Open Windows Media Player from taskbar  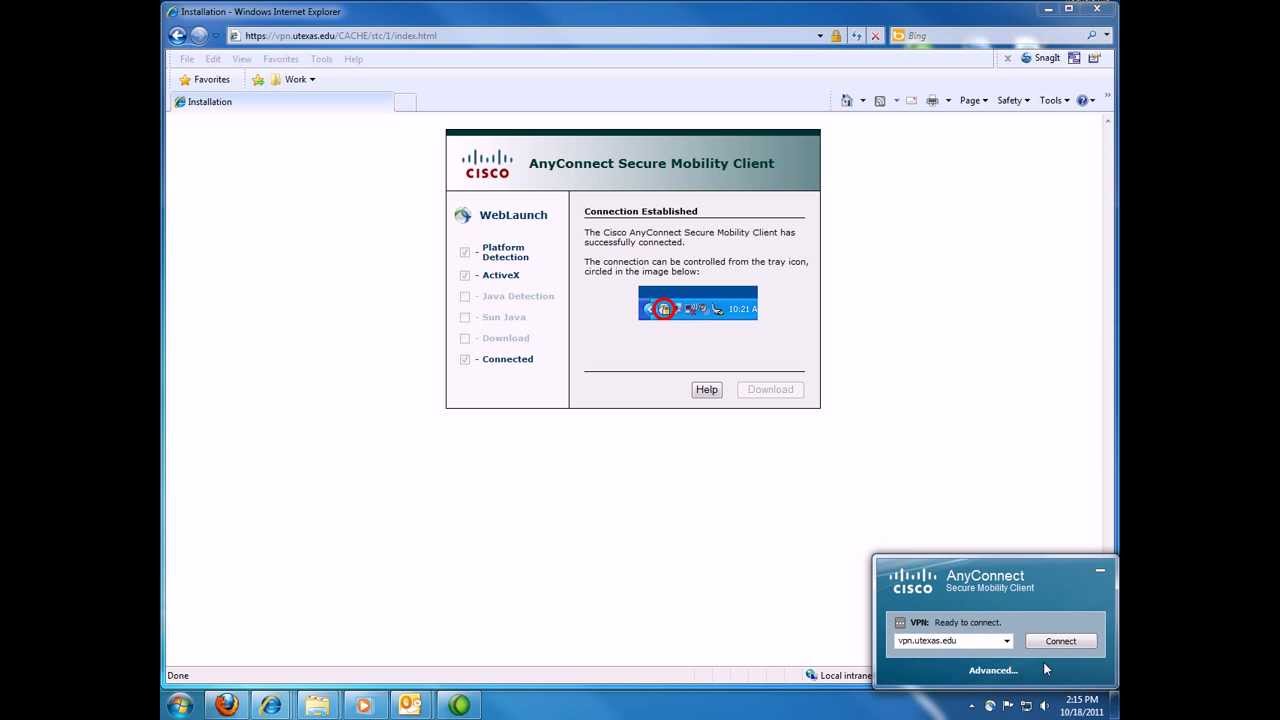(363, 705)
